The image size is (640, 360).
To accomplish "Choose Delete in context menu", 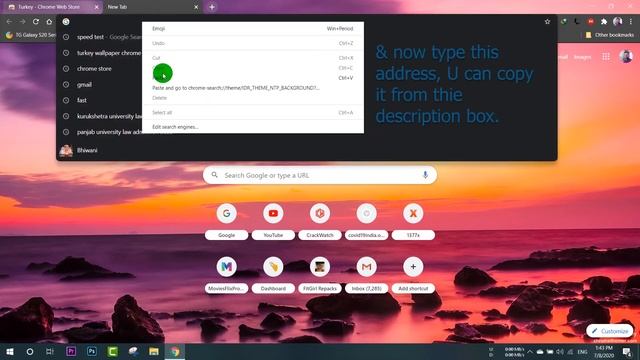I will tap(253, 98).
